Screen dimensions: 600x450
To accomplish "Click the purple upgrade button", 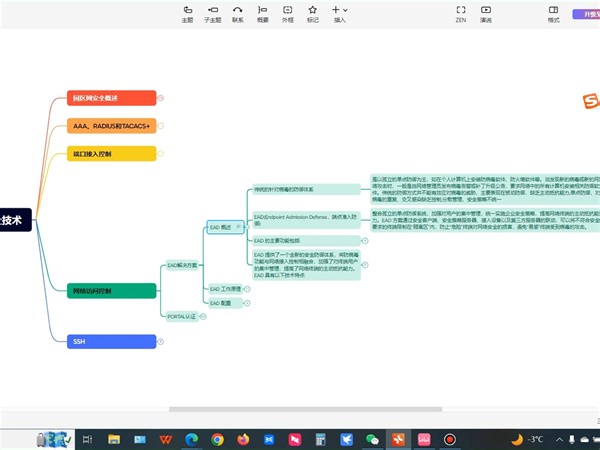I will (586, 14).
